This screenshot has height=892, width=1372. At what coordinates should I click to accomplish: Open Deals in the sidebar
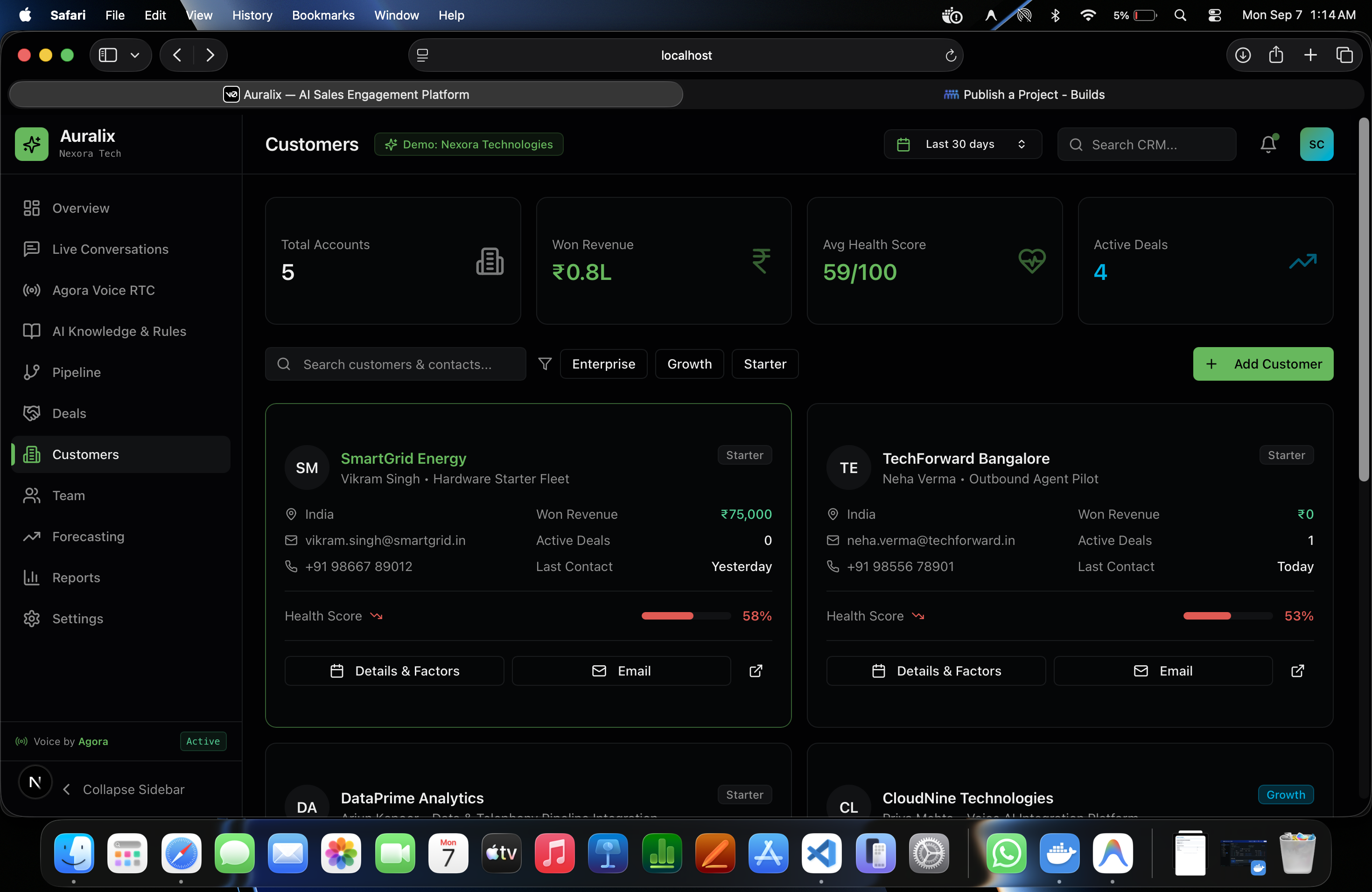[x=120, y=413]
